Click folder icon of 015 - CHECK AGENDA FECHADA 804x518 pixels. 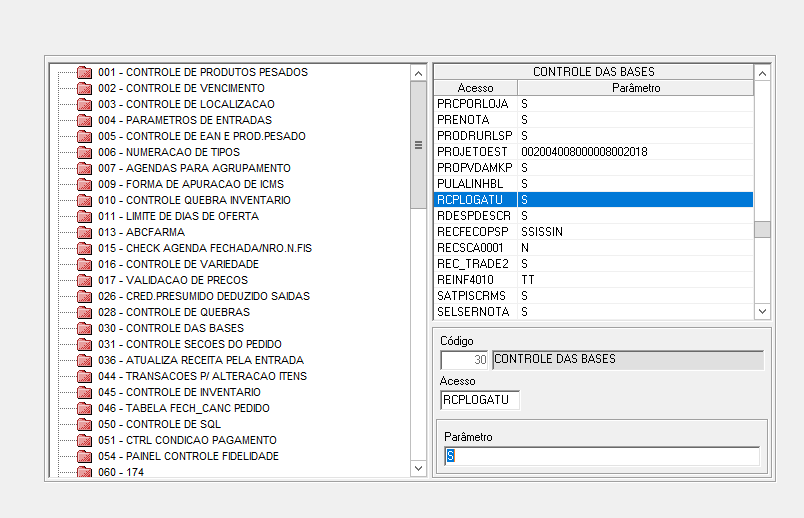click(x=84, y=248)
